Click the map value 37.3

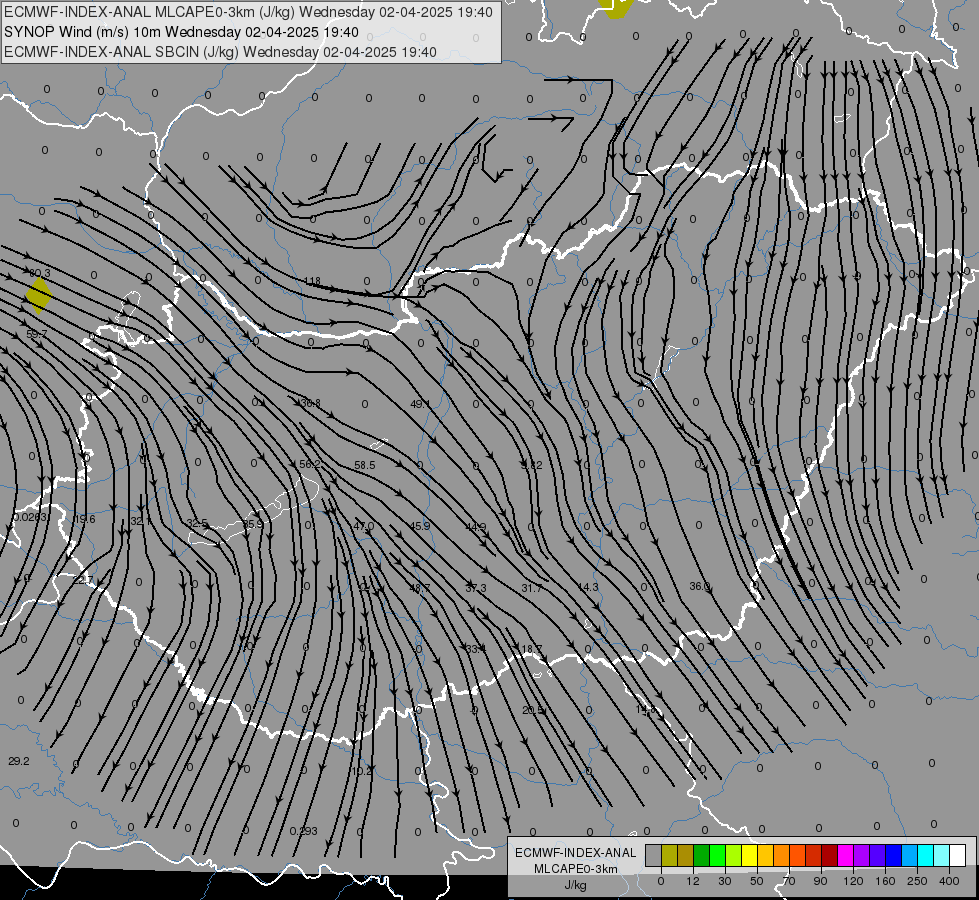point(476,588)
